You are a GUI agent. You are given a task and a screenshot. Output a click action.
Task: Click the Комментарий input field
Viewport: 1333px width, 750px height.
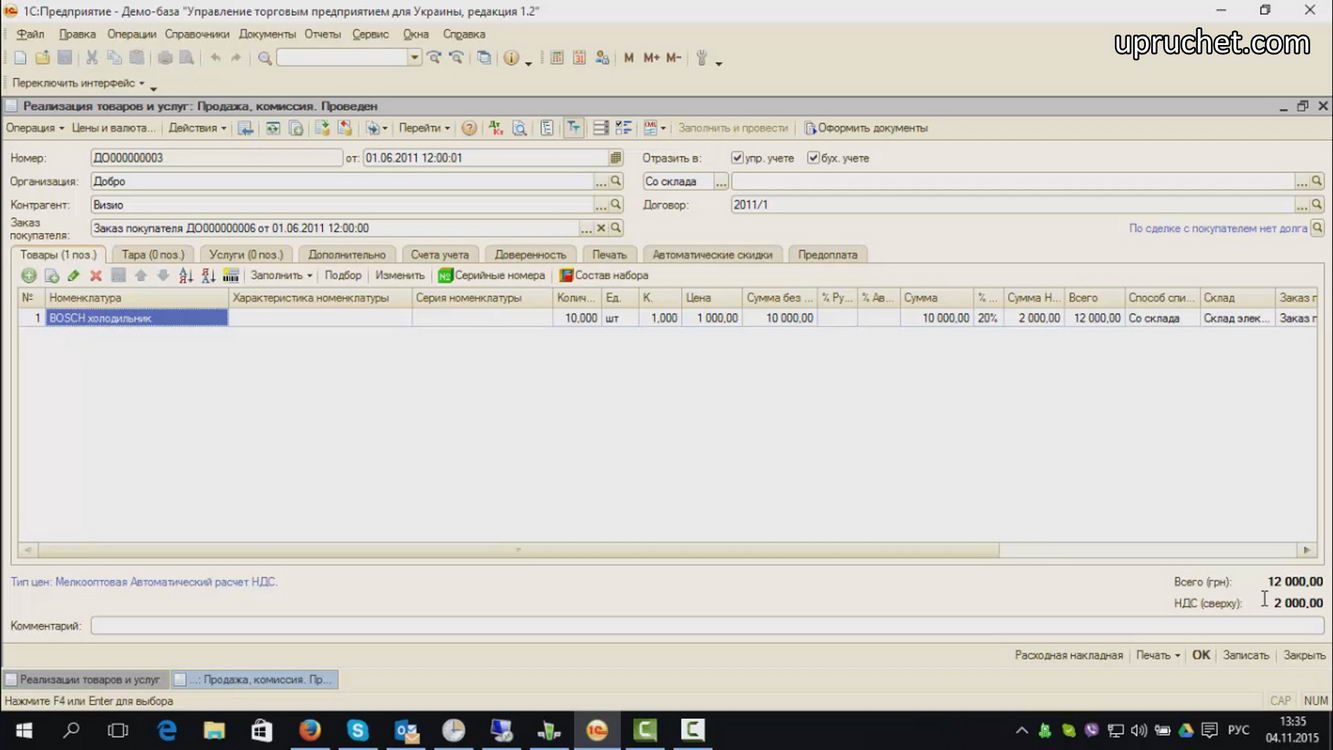(x=707, y=626)
